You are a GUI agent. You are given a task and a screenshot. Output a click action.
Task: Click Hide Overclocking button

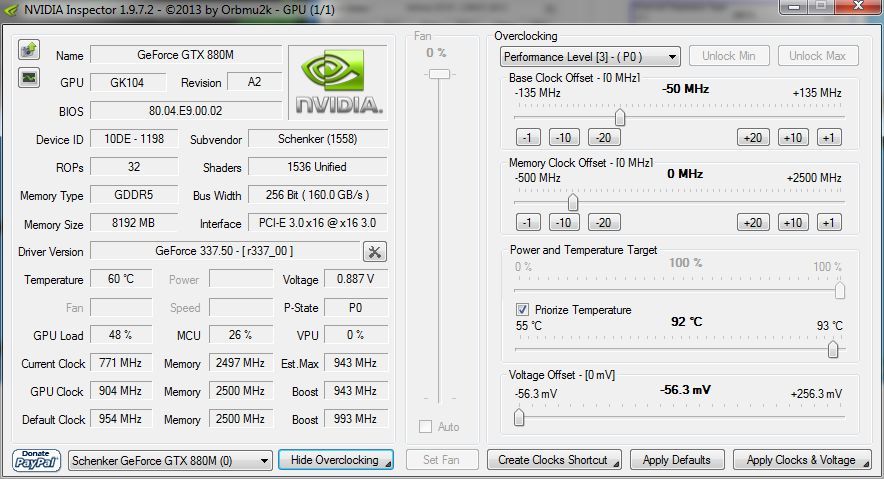pos(336,460)
